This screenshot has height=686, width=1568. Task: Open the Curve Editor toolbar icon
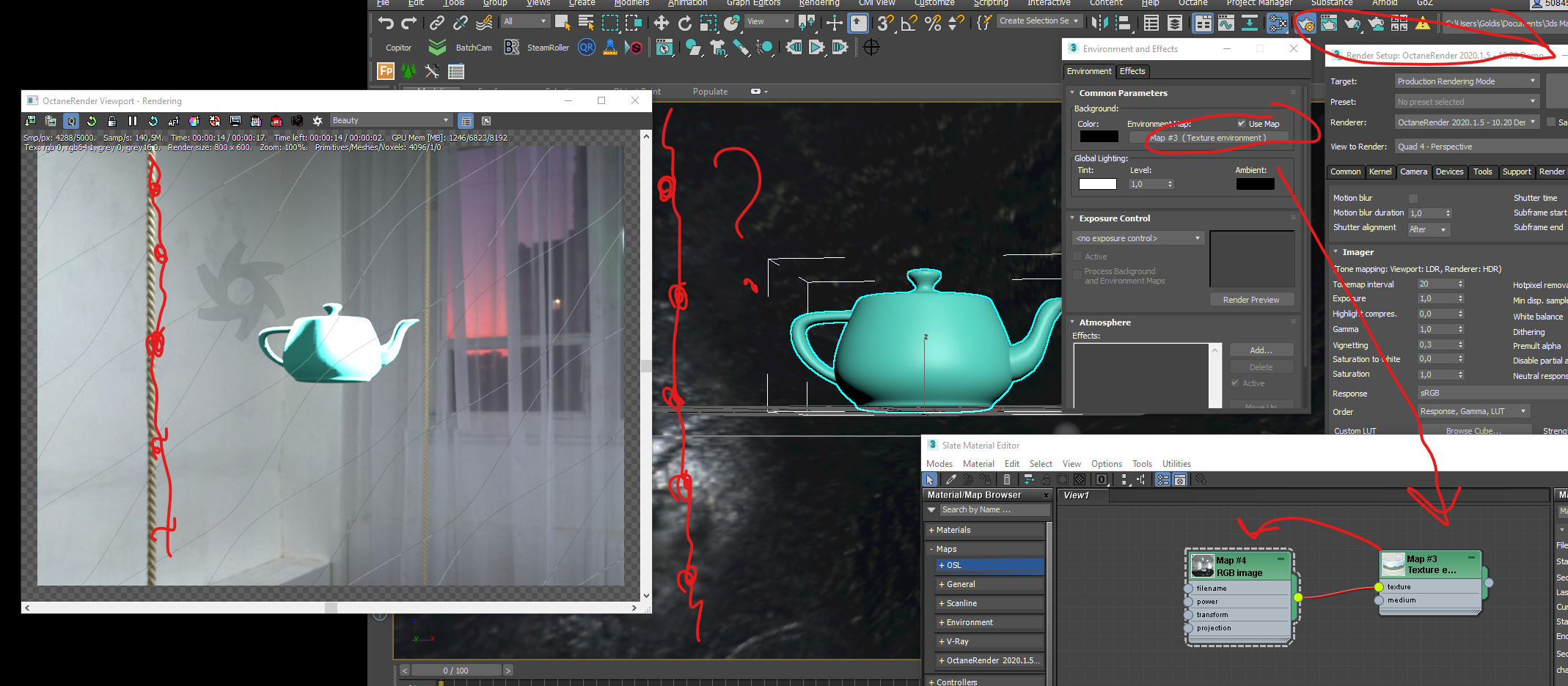(1226, 23)
